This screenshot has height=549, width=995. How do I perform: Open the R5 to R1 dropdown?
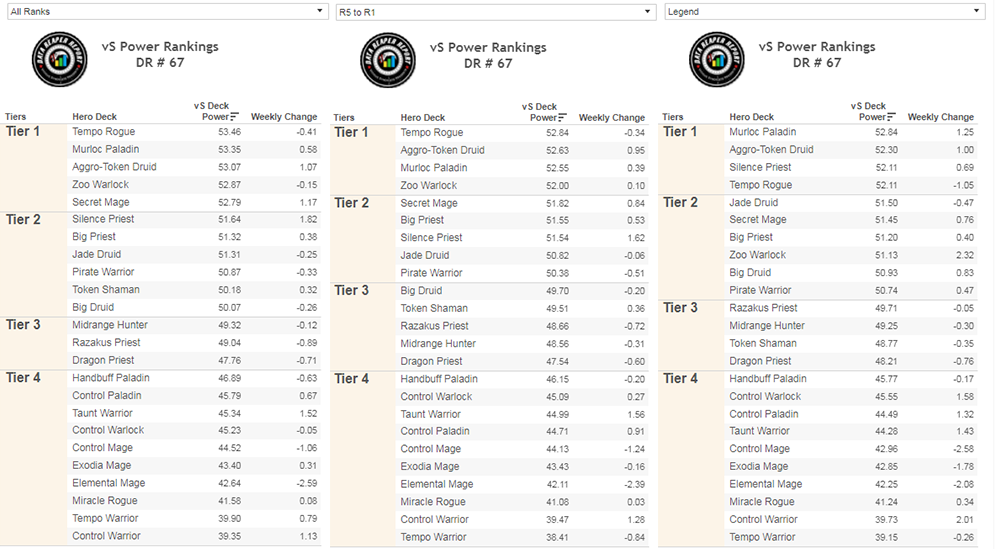click(496, 12)
